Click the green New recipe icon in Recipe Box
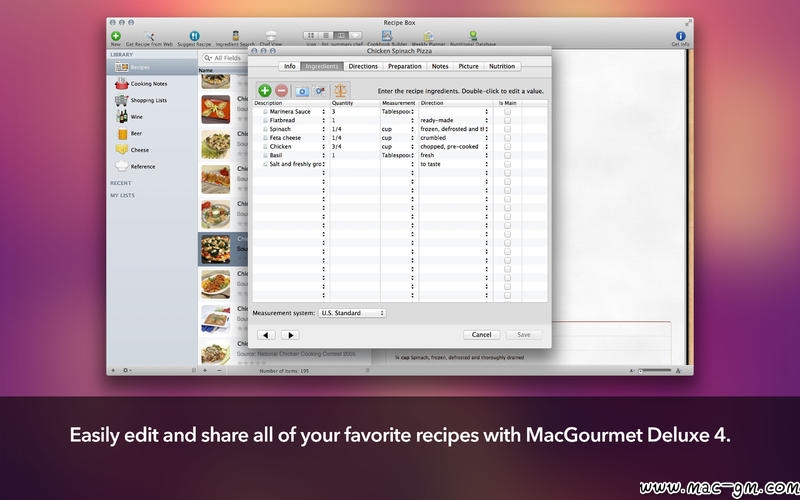 116,36
